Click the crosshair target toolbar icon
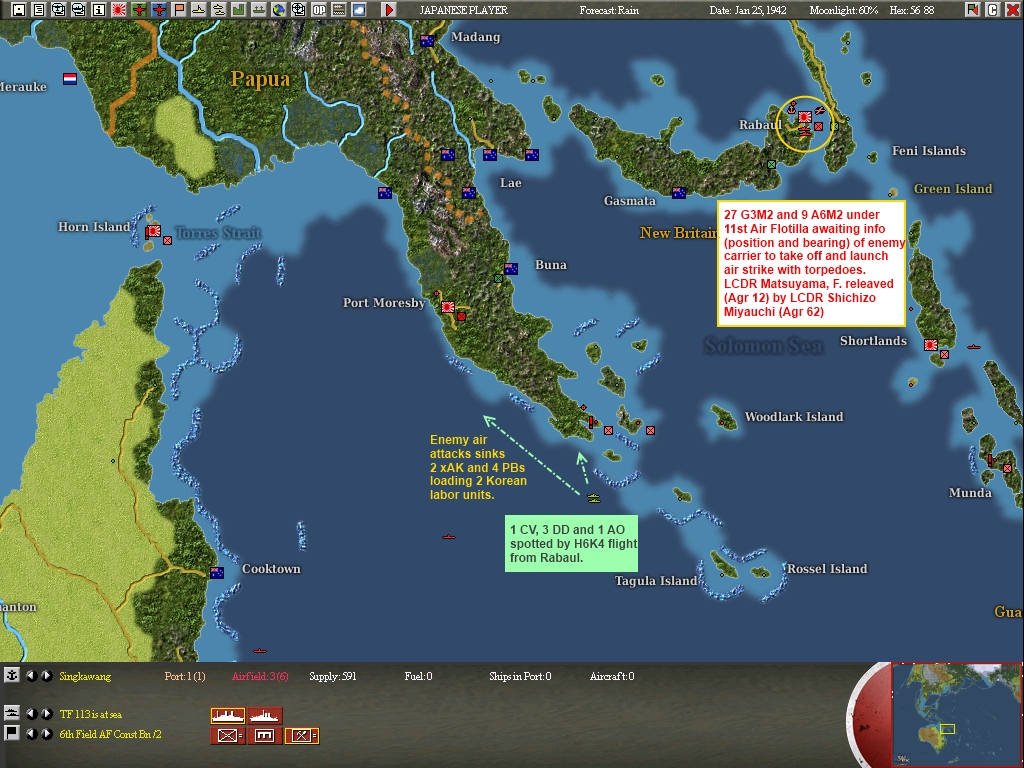Screen dimensions: 1024x768 (x=298, y=10)
